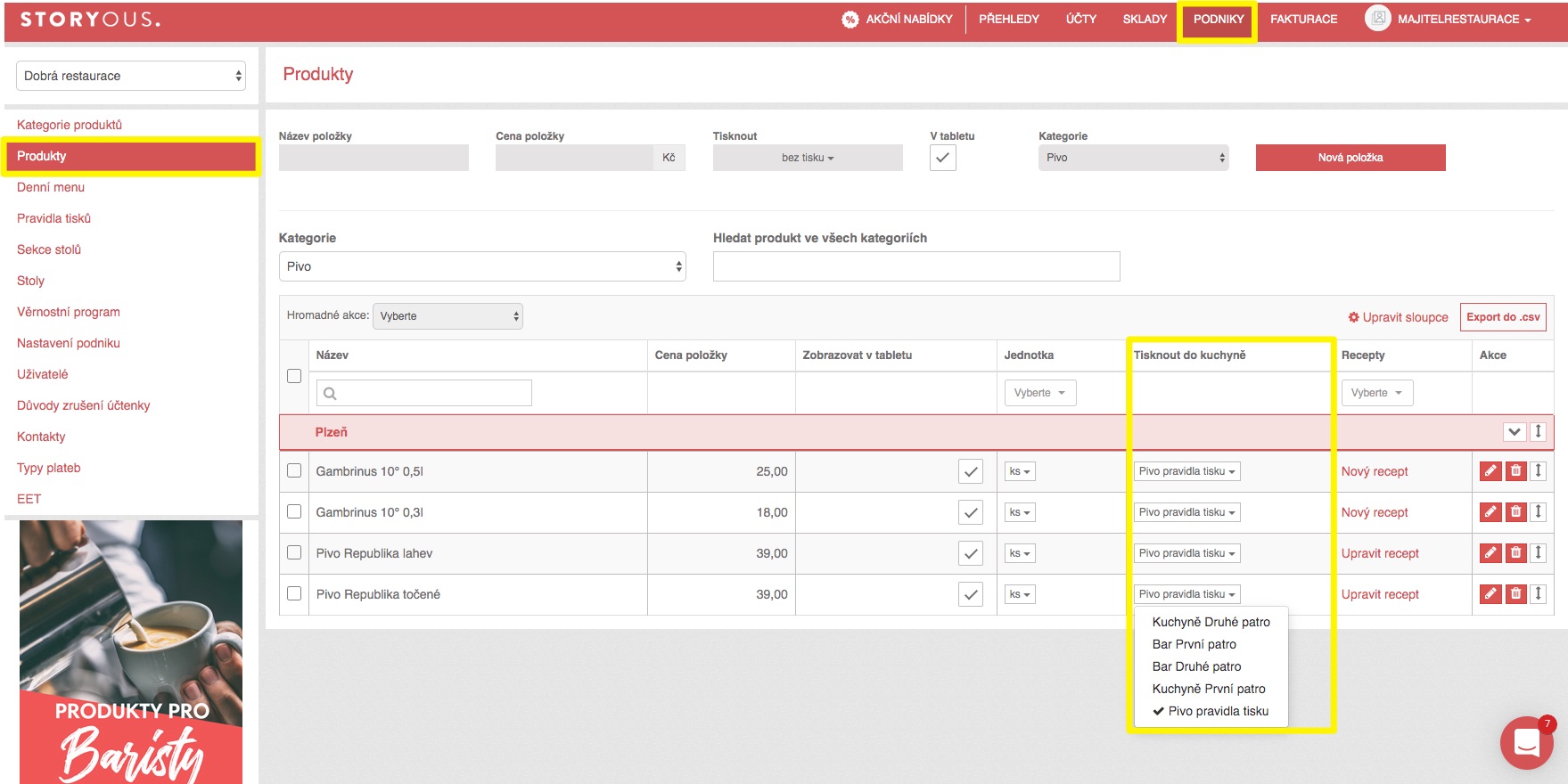
Task: Go to FAKTURACE in top navigation
Action: click(1303, 19)
